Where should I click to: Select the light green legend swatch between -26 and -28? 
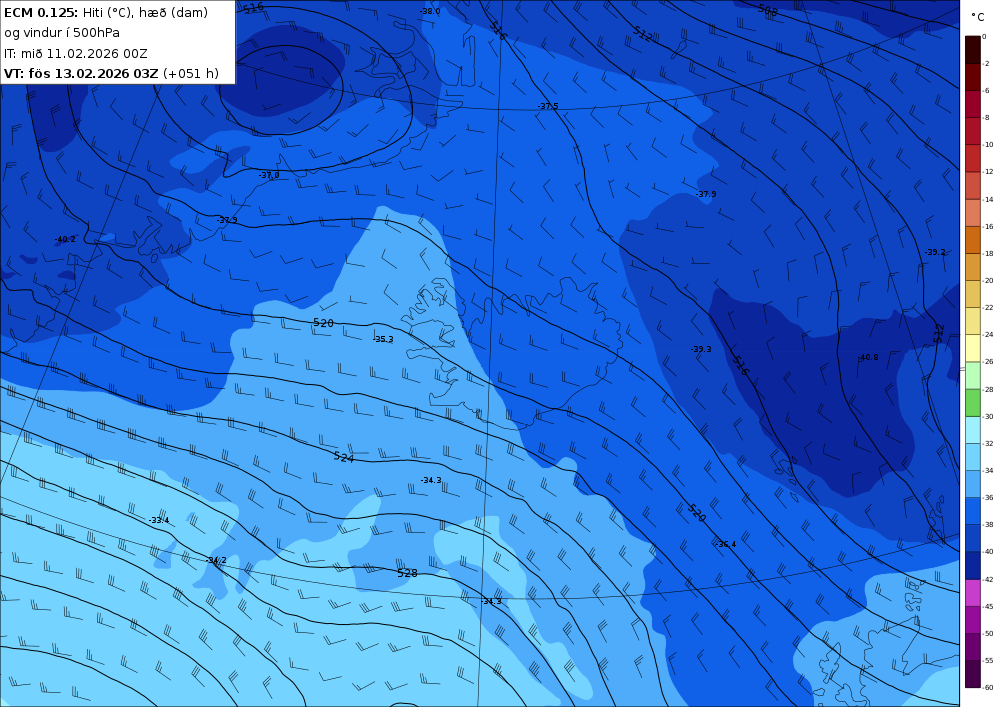pyautogui.click(x=973, y=375)
